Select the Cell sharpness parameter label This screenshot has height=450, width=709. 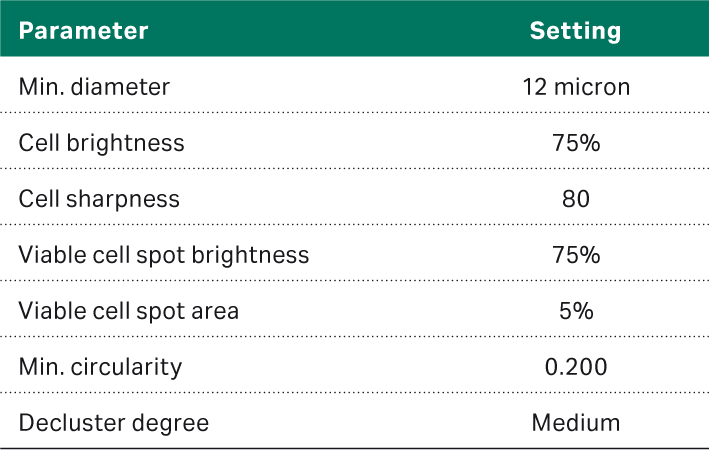tap(99, 199)
